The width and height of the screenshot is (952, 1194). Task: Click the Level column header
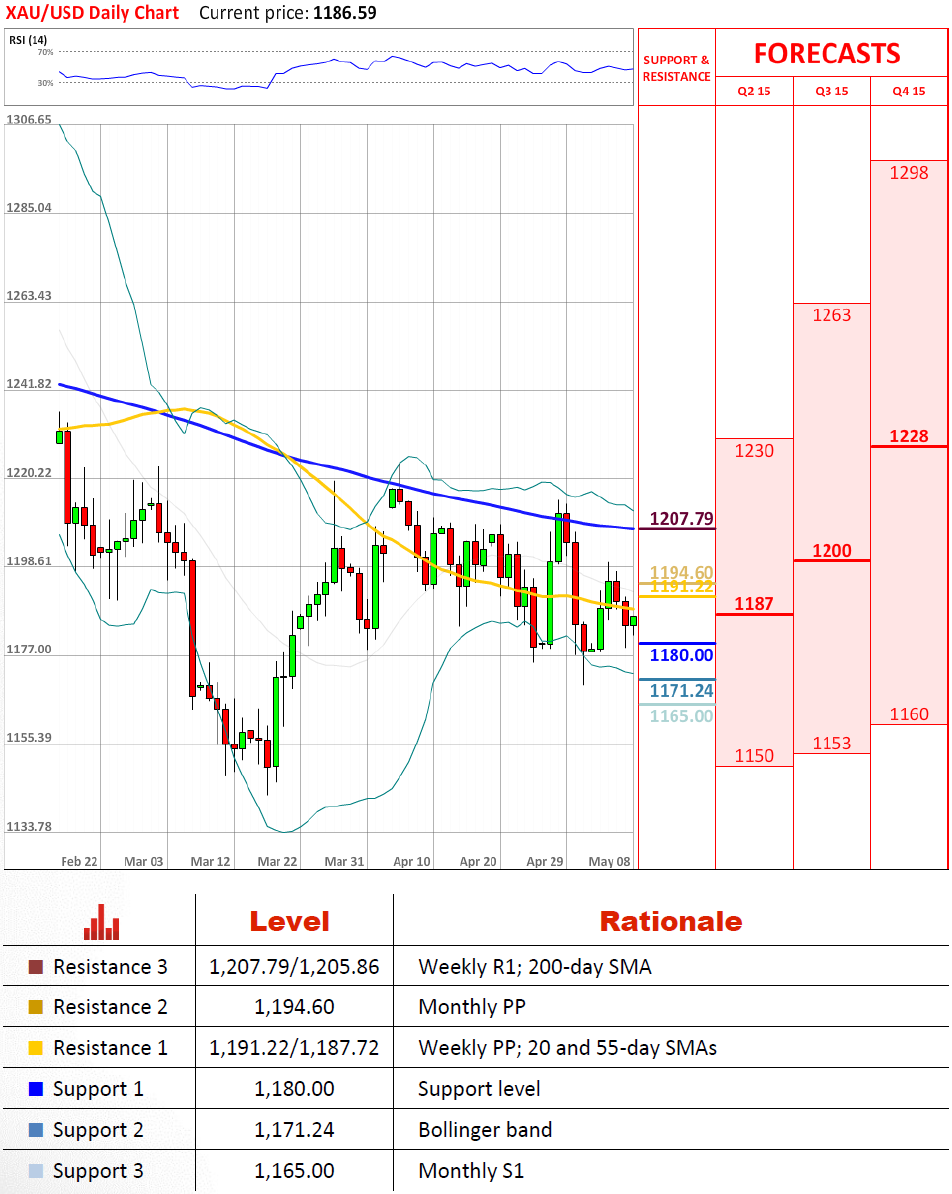coord(289,921)
